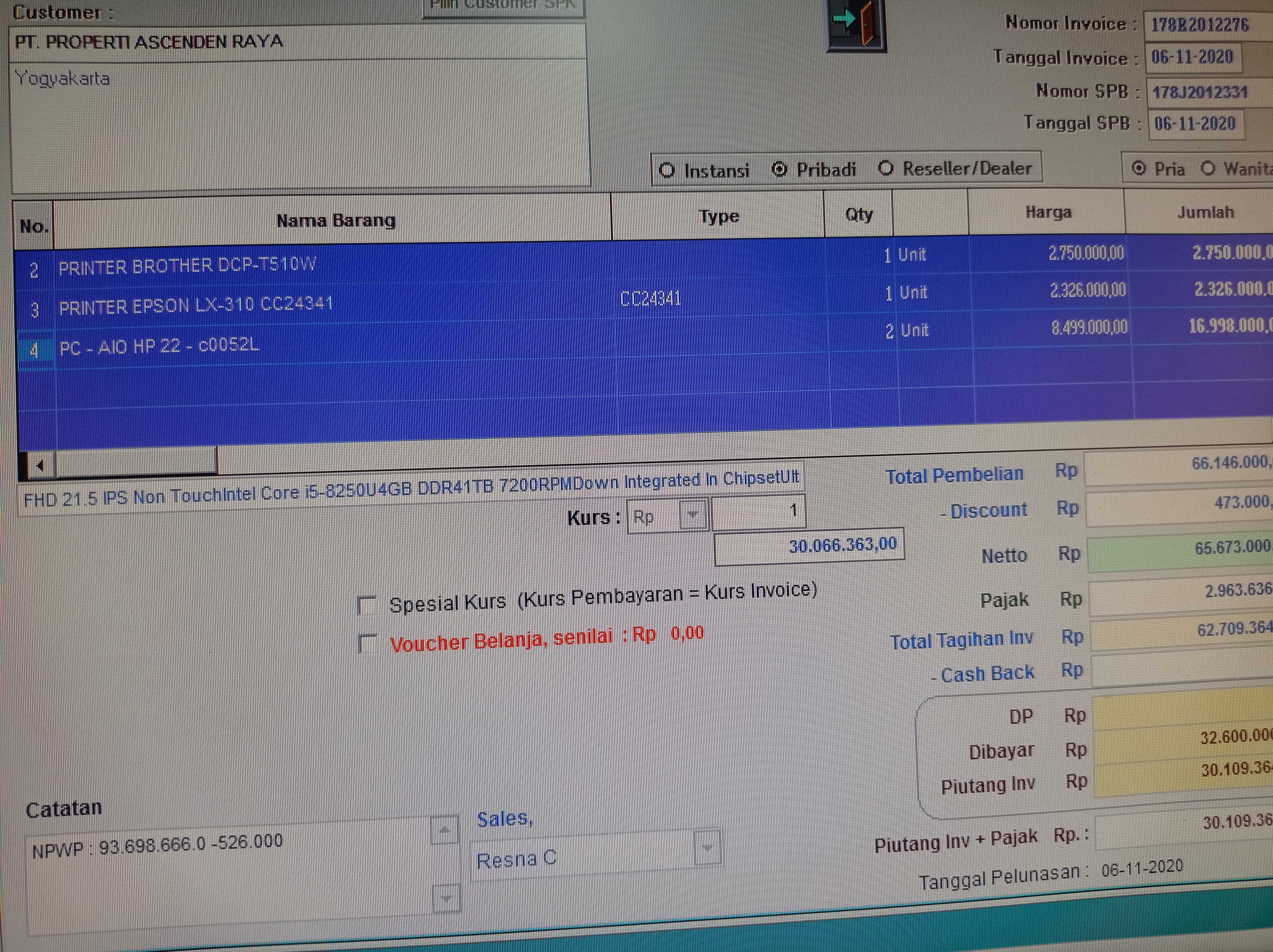1273x952 pixels.
Task: Select the Pribadi radio option
Action: pyautogui.click(x=779, y=170)
